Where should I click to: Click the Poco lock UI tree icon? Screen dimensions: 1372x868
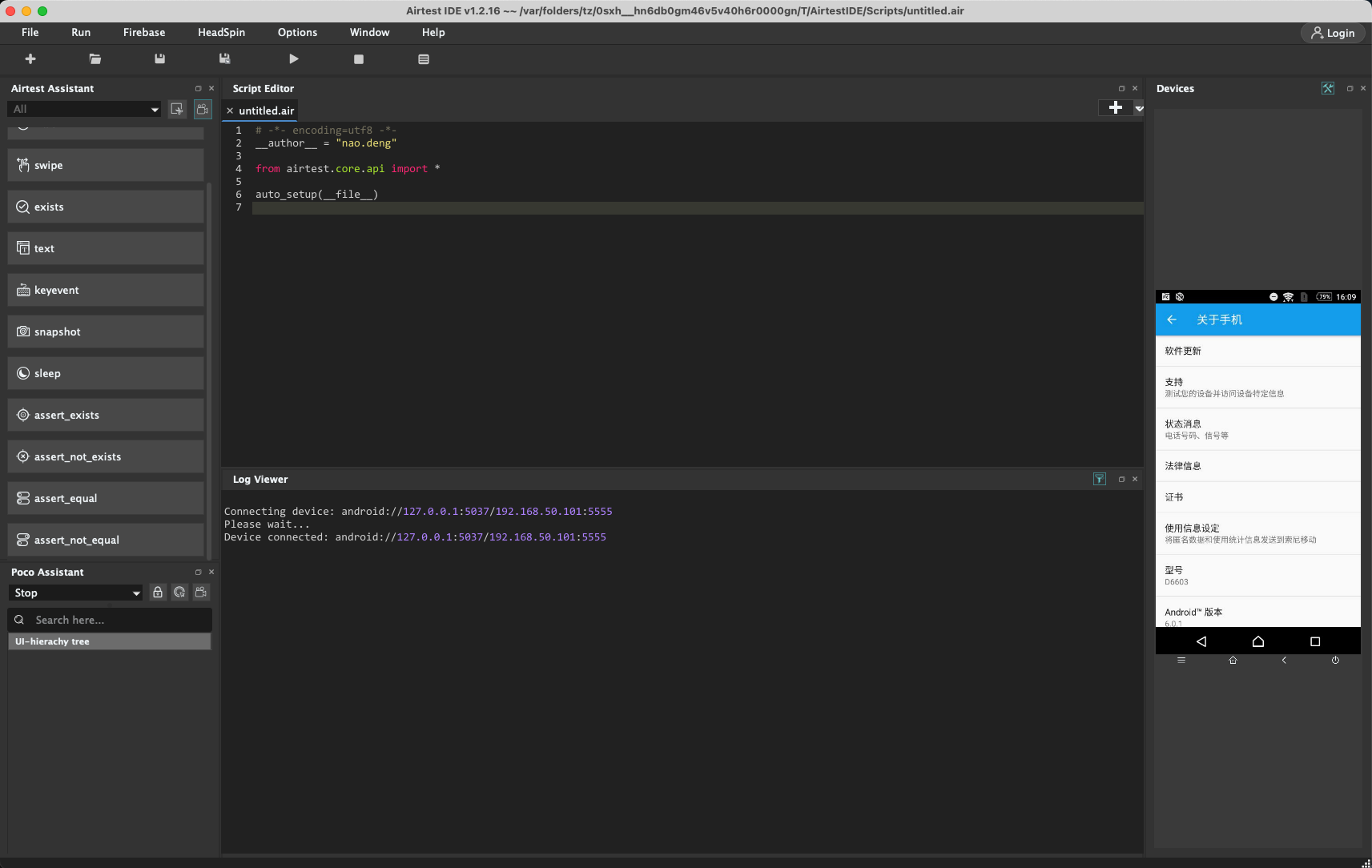pos(158,593)
